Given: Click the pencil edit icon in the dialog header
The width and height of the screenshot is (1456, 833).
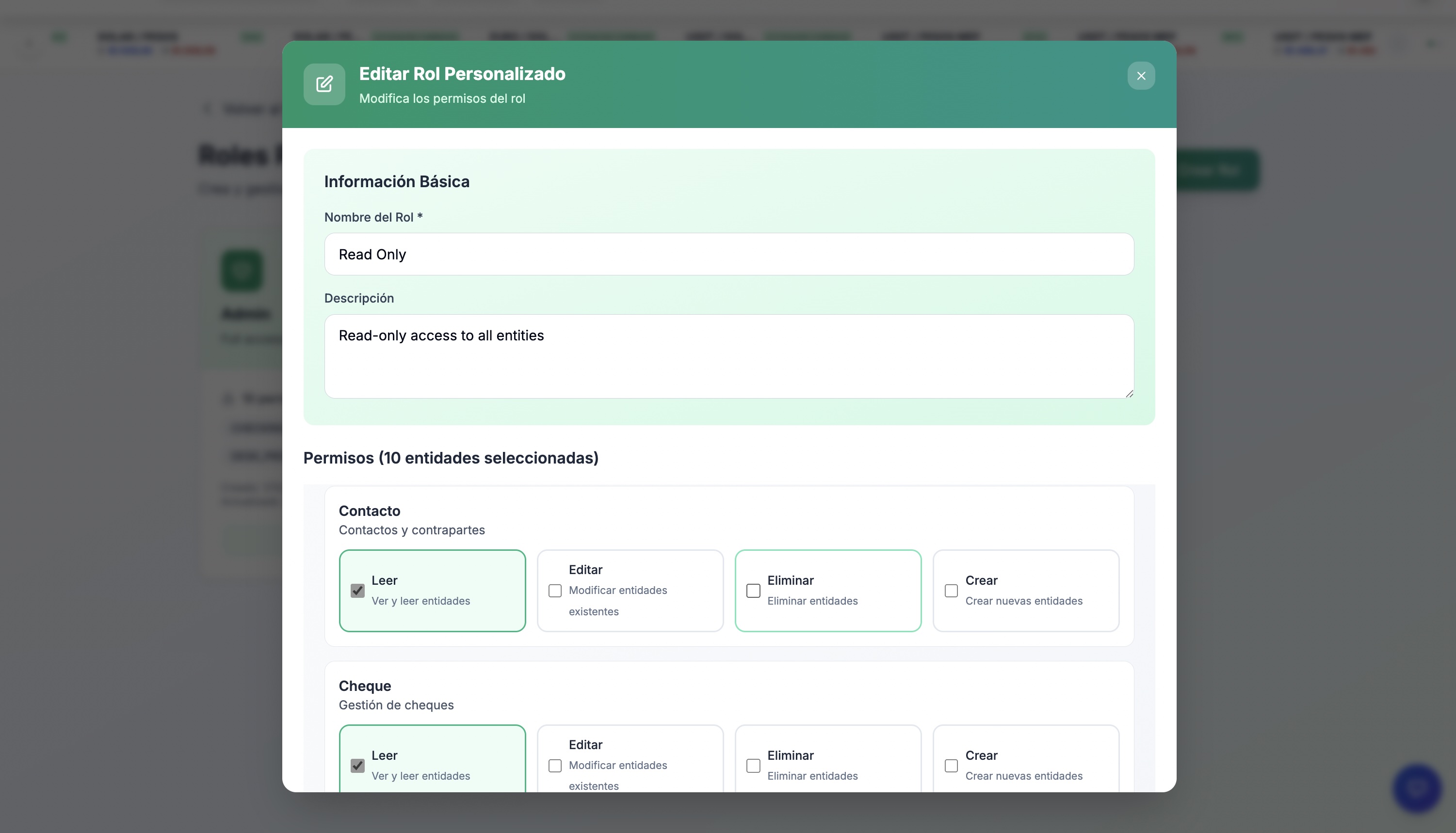Looking at the screenshot, I should (x=324, y=84).
